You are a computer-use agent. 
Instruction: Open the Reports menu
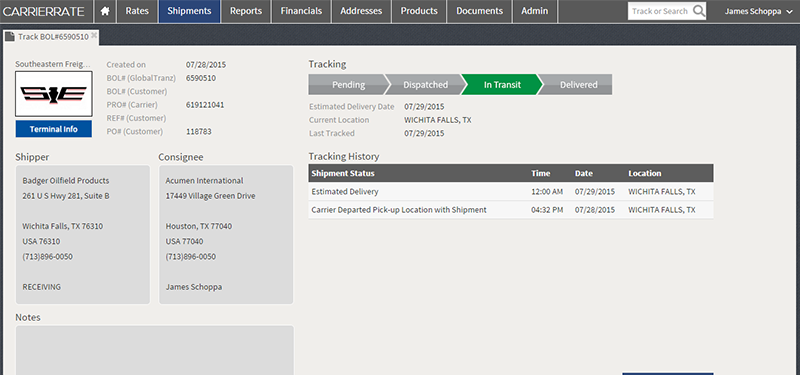(246, 11)
